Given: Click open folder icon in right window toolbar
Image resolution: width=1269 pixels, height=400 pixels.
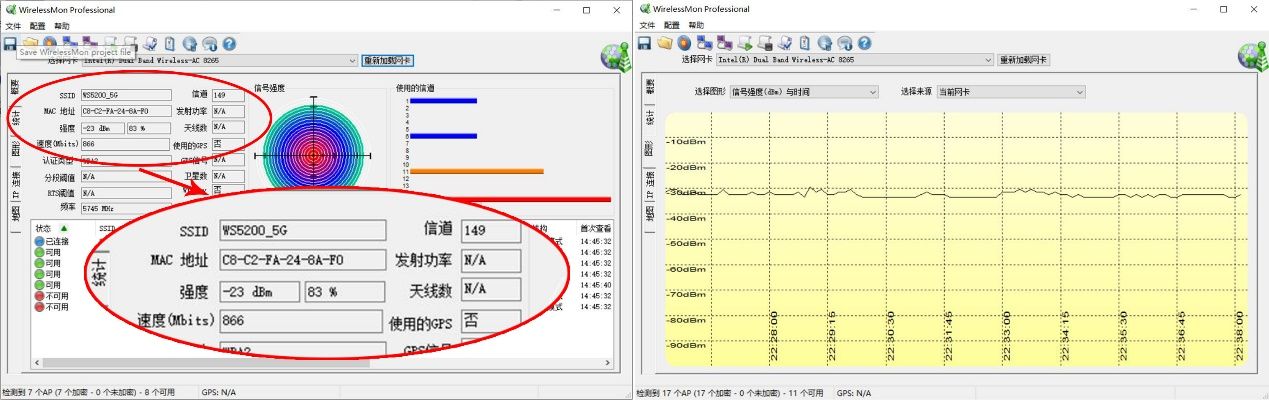Looking at the screenshot, I should (664, 43).
